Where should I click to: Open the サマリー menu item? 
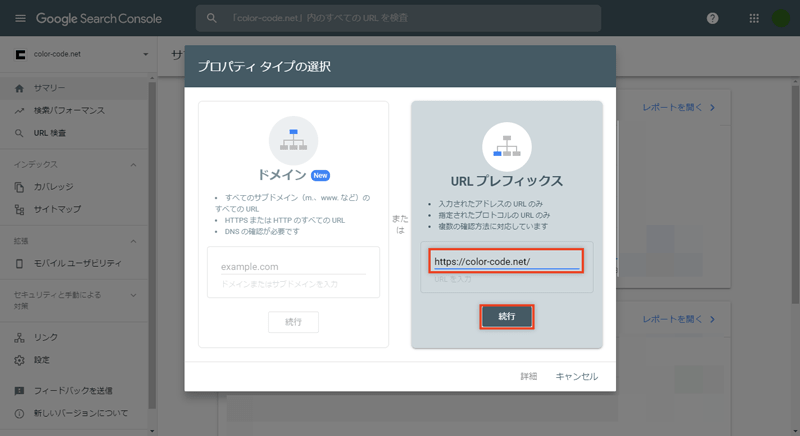pos(74,88)
